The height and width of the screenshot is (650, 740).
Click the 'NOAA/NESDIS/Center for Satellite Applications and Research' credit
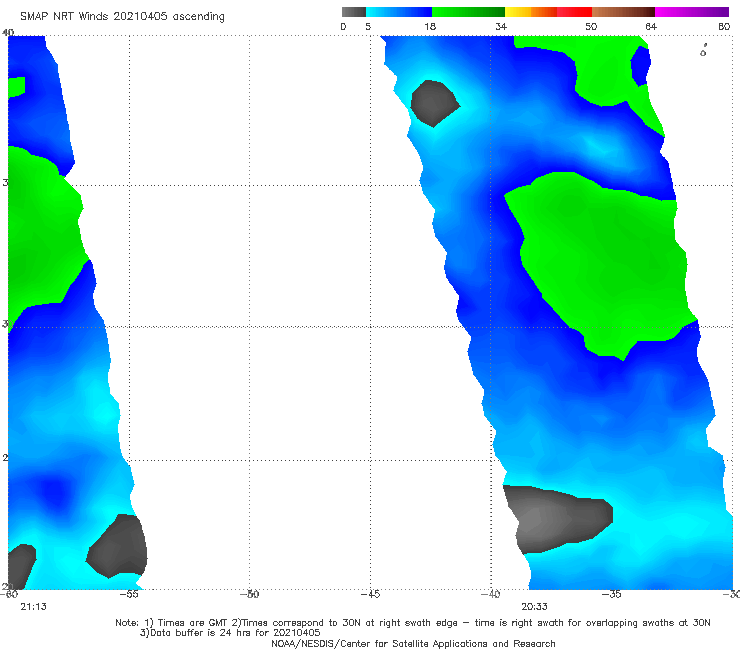click(x=413, y=643)
